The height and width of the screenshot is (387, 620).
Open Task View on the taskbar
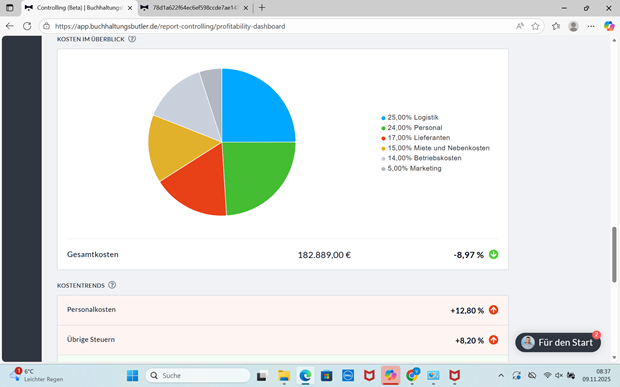[261, 376]
